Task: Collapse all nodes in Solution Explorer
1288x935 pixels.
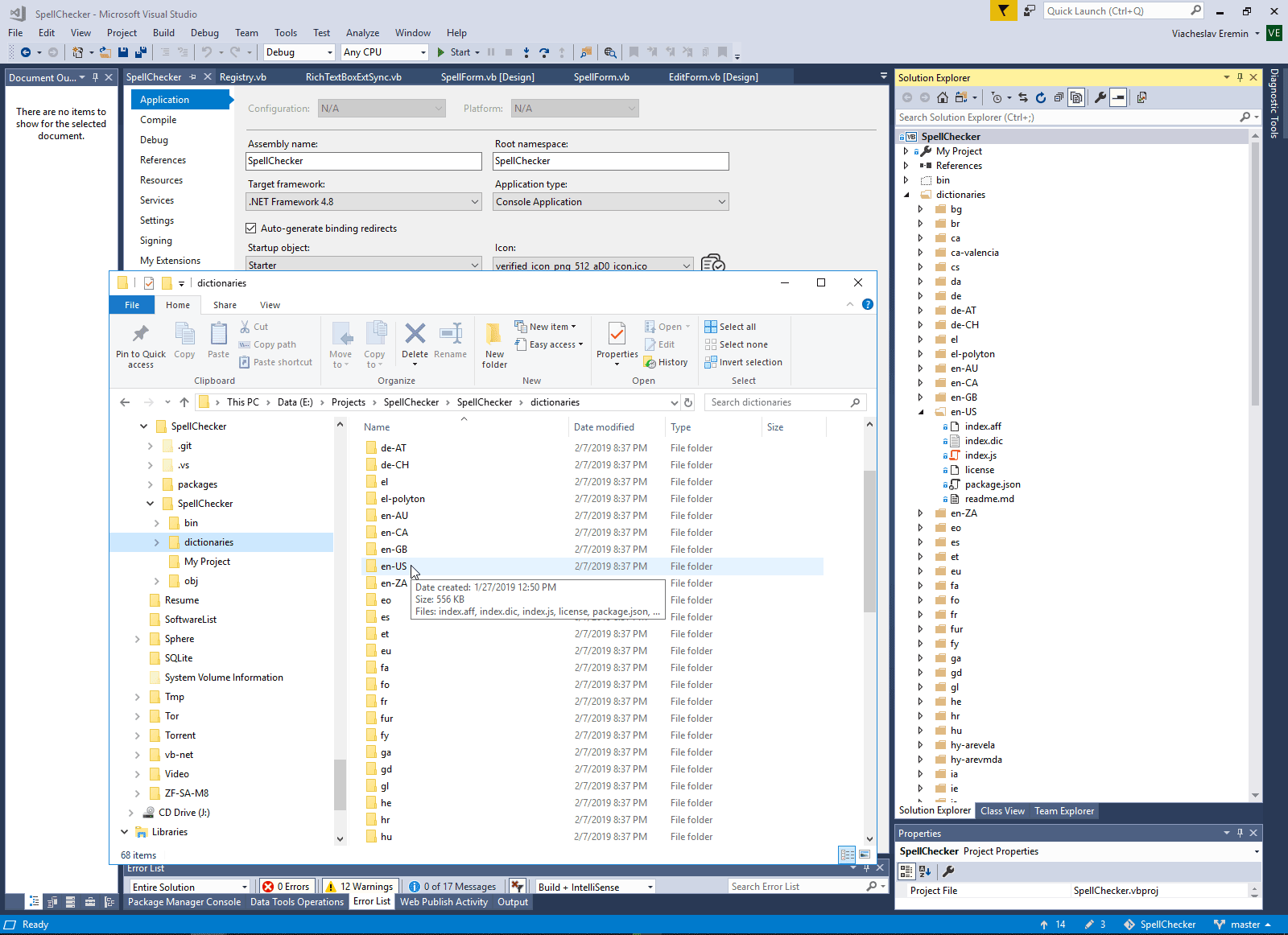Action: pyautogui.click(x=1059, y=97)
